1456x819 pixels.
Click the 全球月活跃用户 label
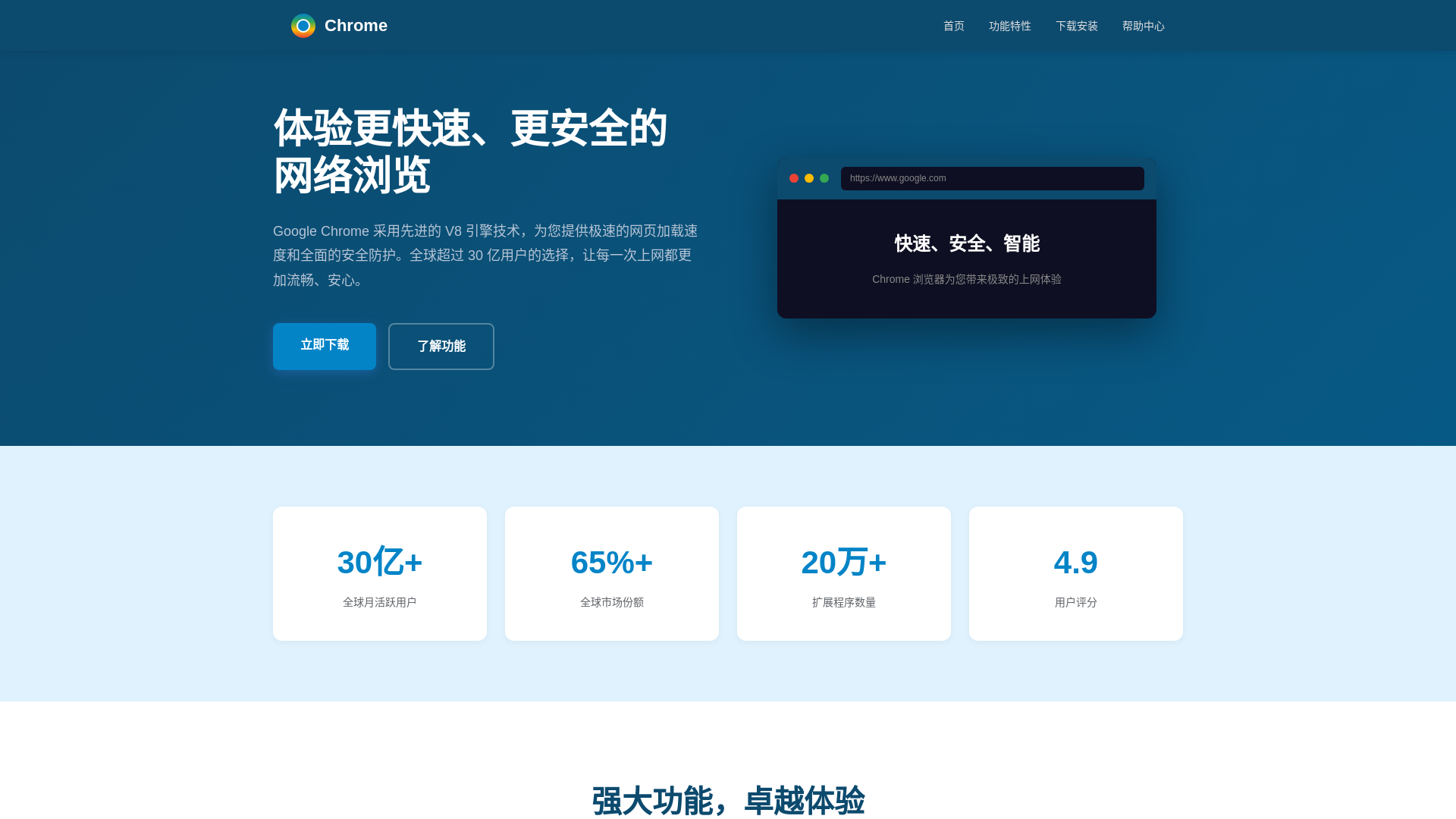point(380,602)
